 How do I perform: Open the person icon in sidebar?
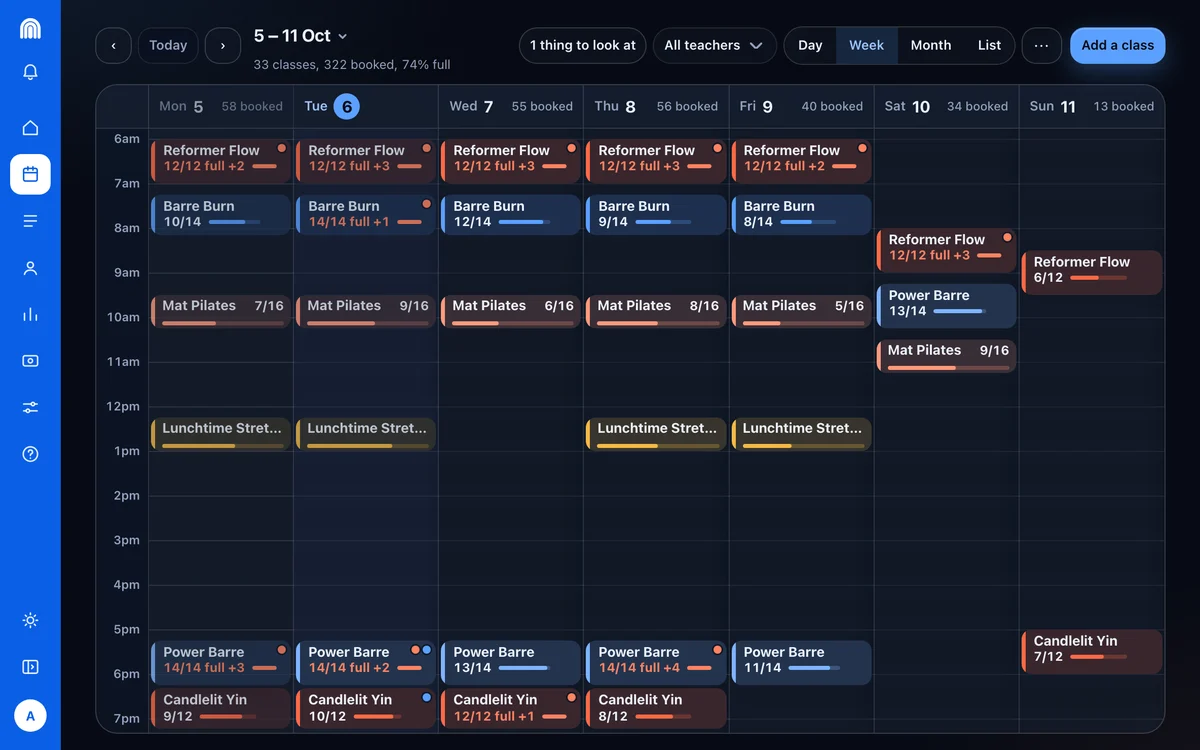click(30, 268)
